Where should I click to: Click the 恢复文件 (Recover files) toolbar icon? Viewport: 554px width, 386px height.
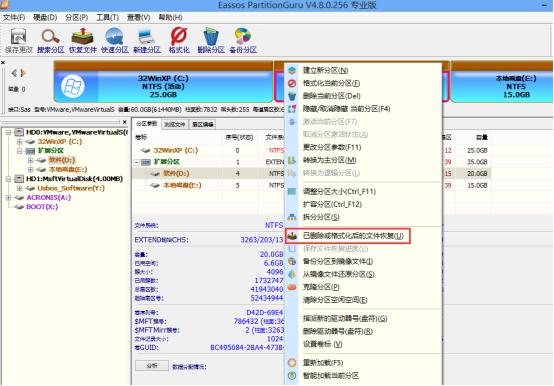(83, 40)
